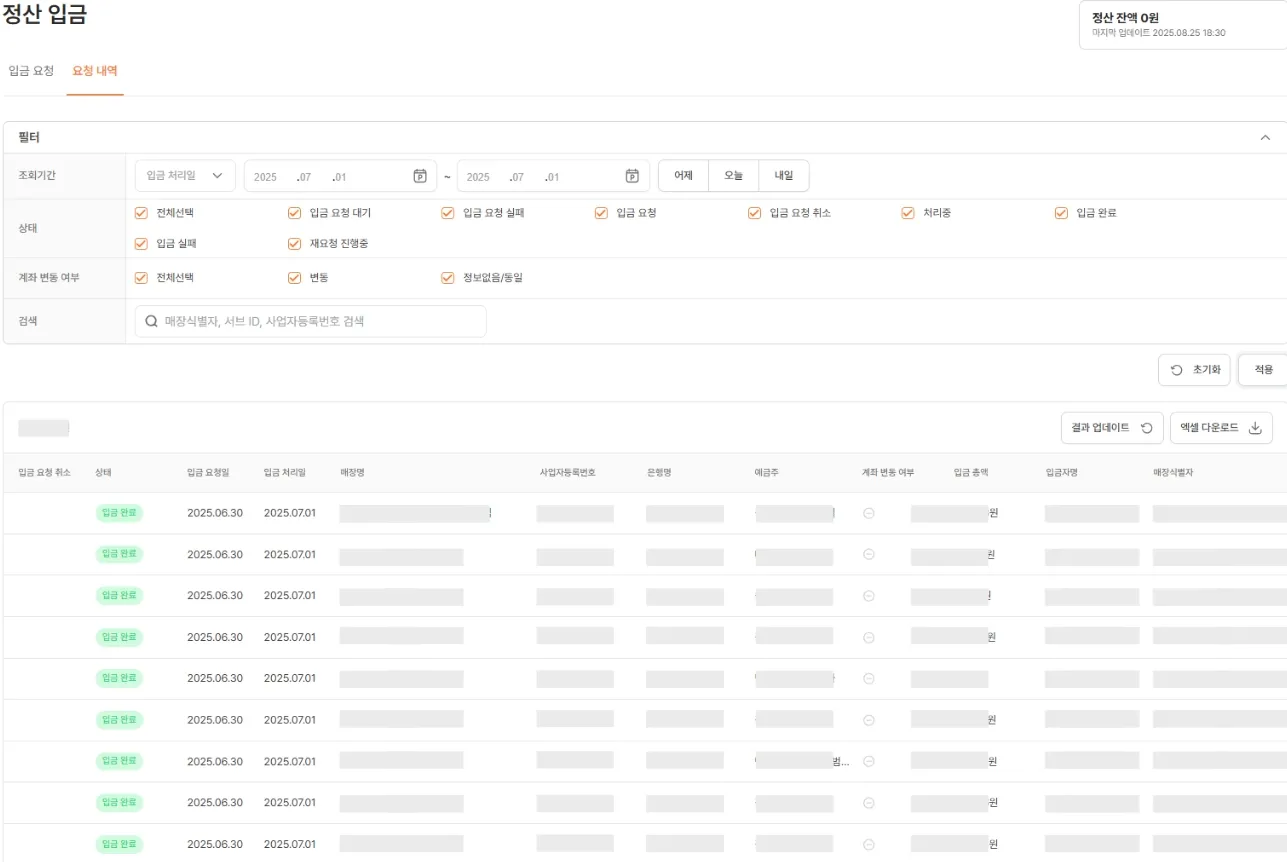Open the start date calendar picker icon
This screenshot has height=862, width=1287.
(x=420, y=176)
